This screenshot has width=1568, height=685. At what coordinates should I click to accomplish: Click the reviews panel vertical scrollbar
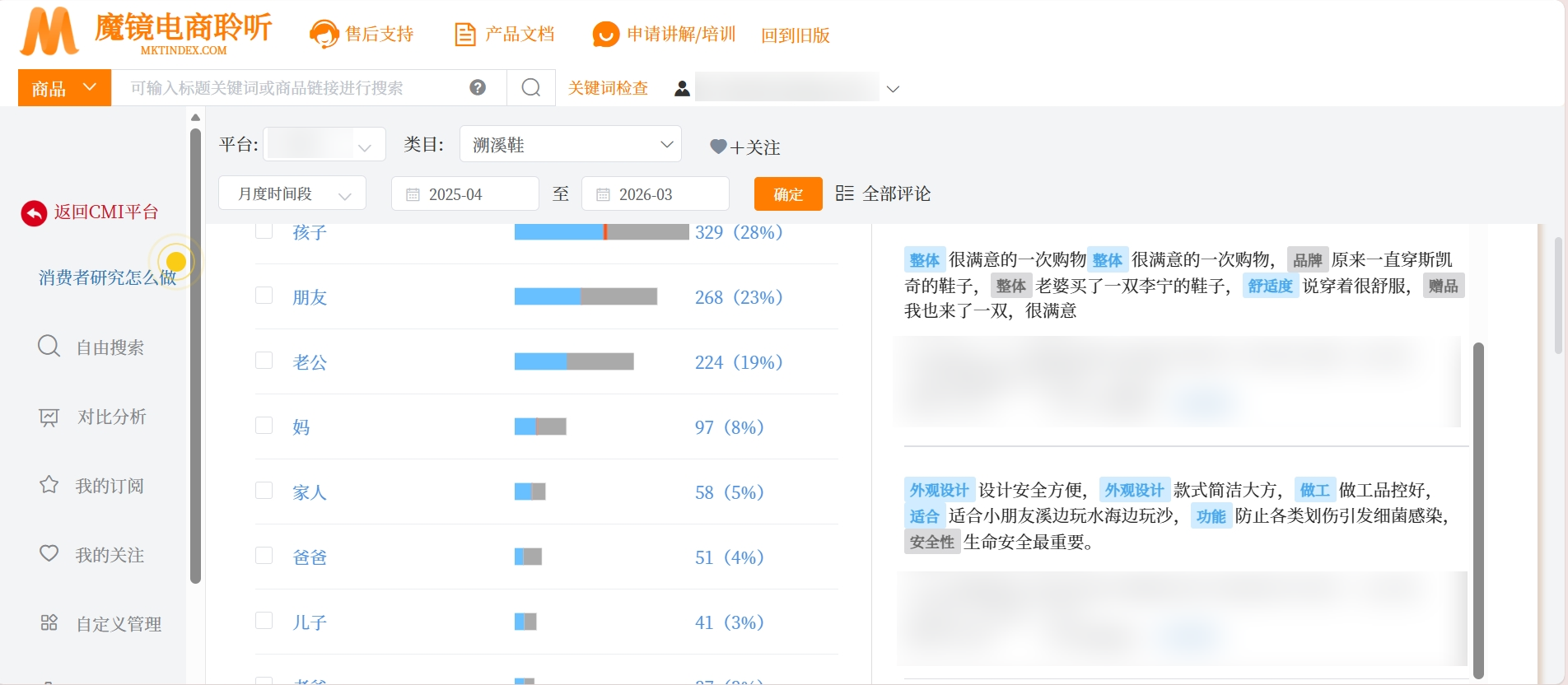pos(1478,510)
